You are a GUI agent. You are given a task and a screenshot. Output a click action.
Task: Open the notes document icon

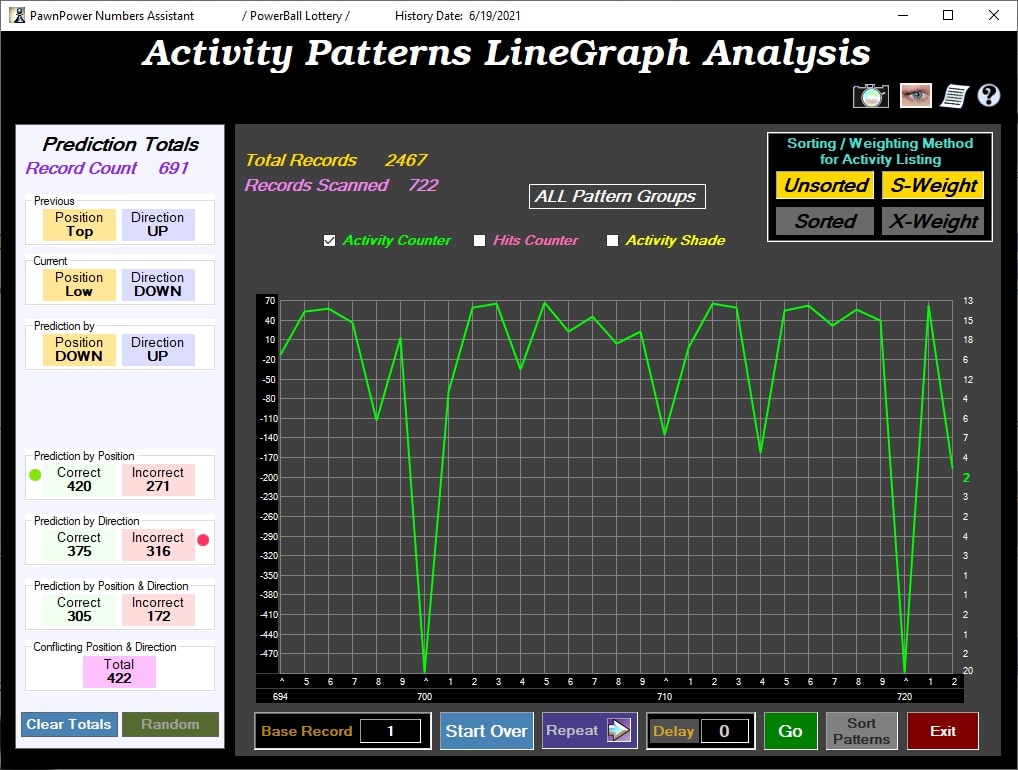(x=955, y=96)
